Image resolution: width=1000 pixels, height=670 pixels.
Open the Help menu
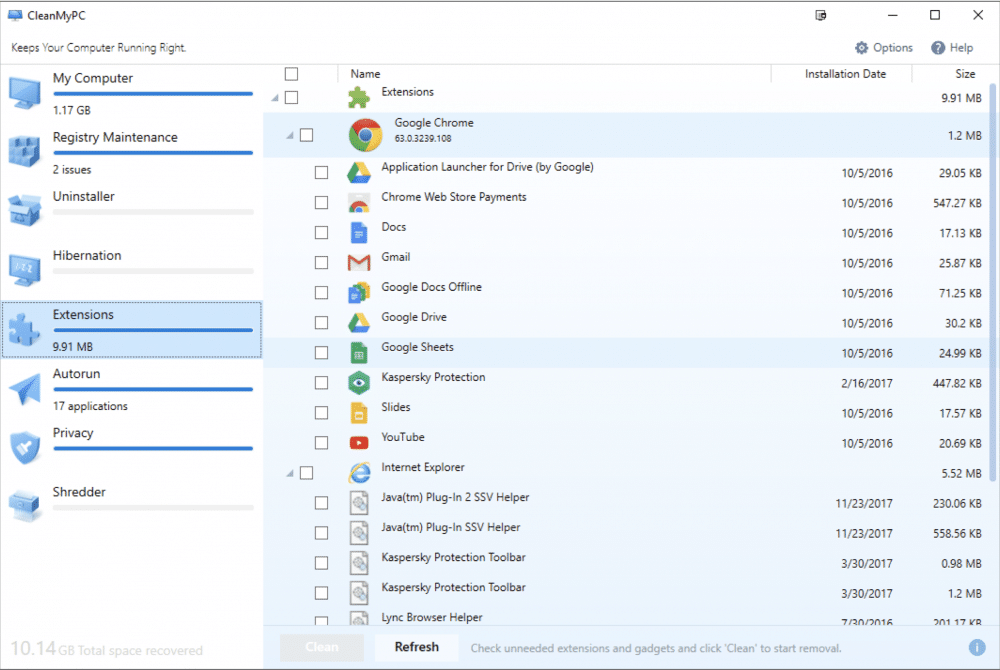[x=953, y=47]
